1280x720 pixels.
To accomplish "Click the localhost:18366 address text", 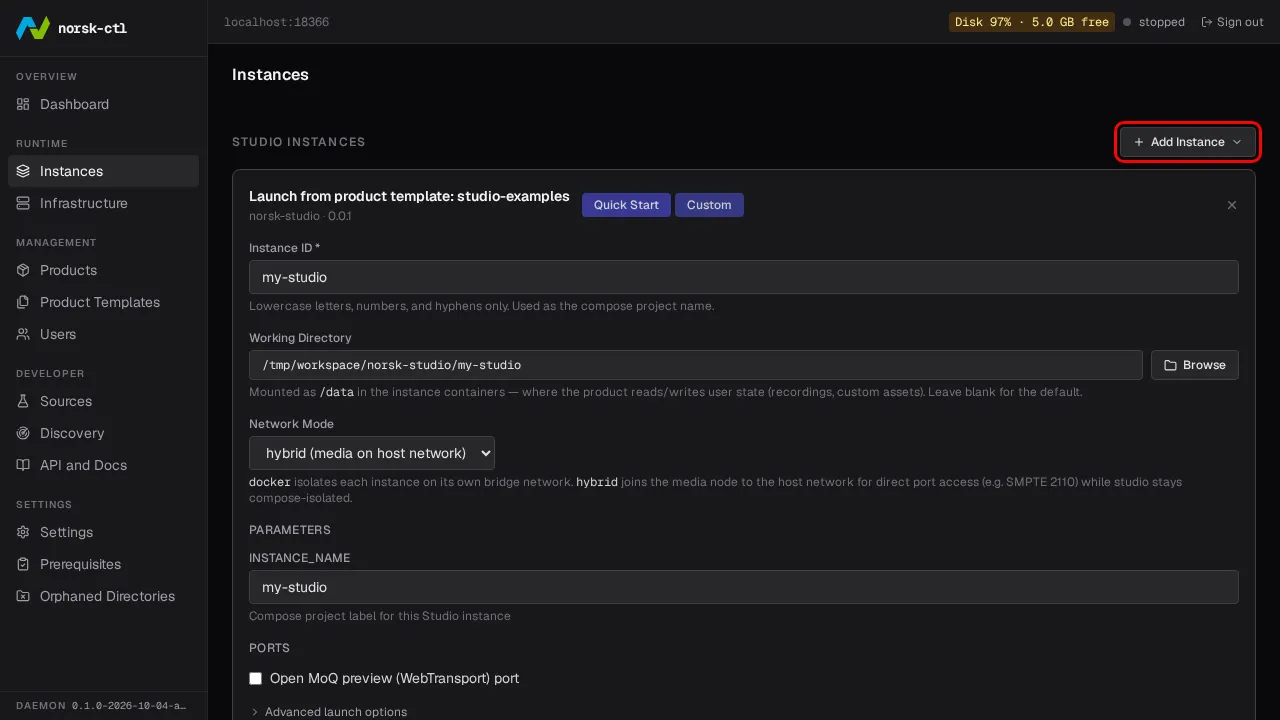I will (x=276, y=22).
